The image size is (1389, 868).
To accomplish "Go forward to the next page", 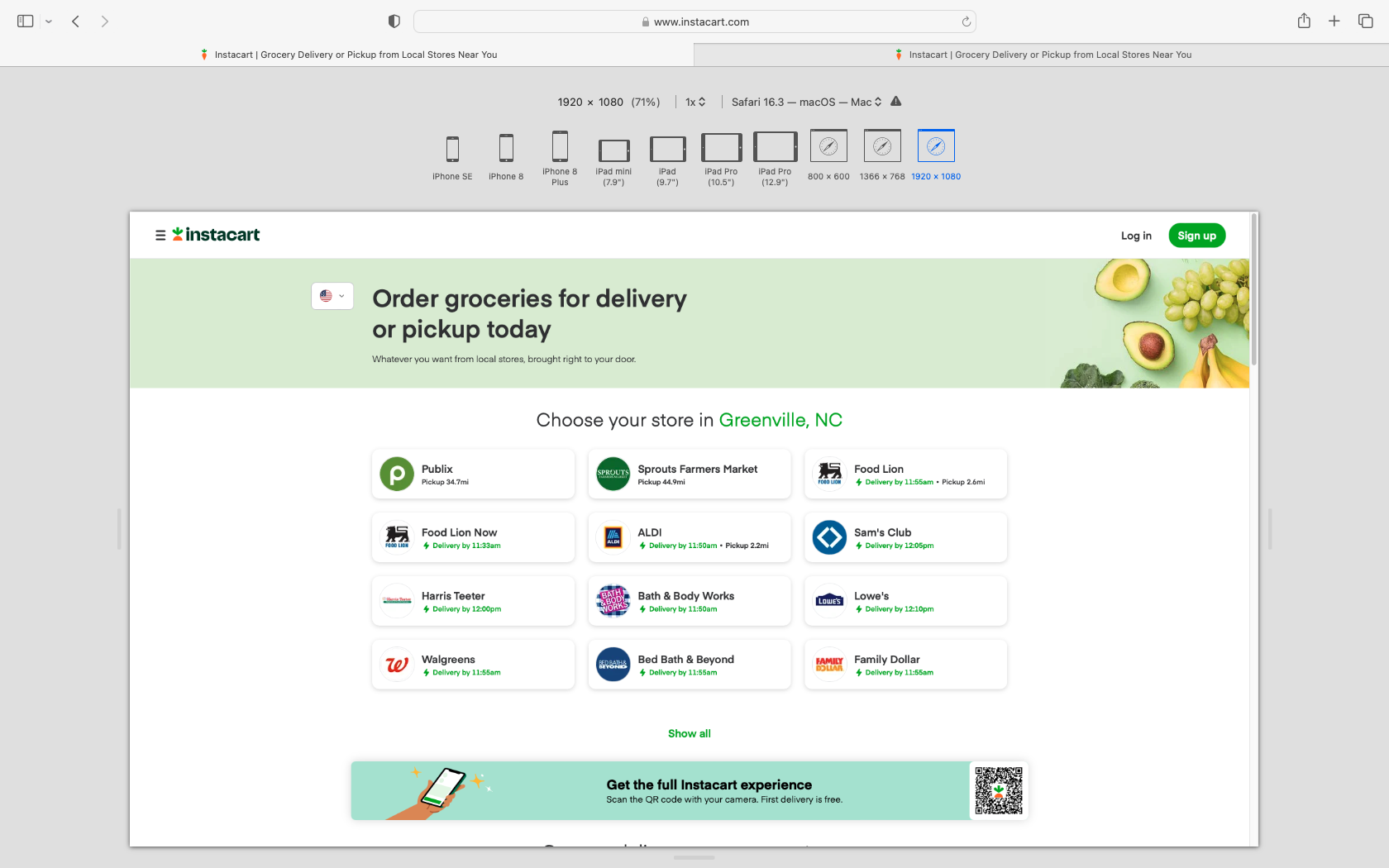I will pos(104,21).
